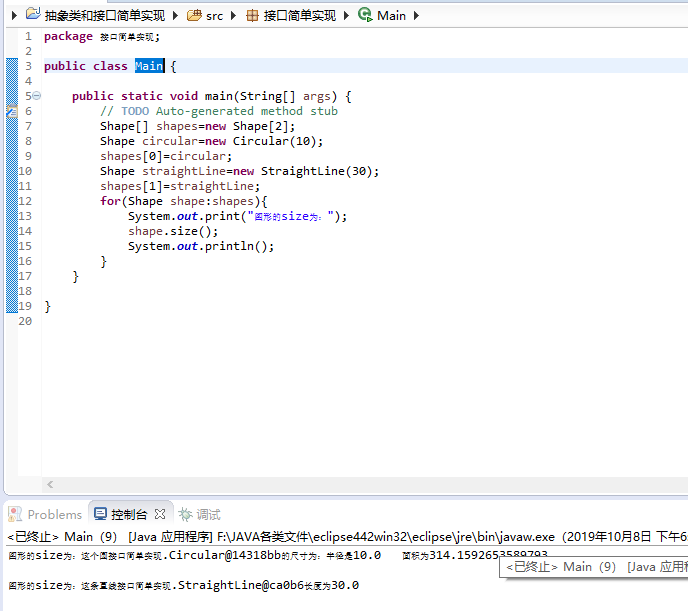Viewport: 688px width, 611px height.
Task: Click 314.159 area value in console
Action: 488,555
